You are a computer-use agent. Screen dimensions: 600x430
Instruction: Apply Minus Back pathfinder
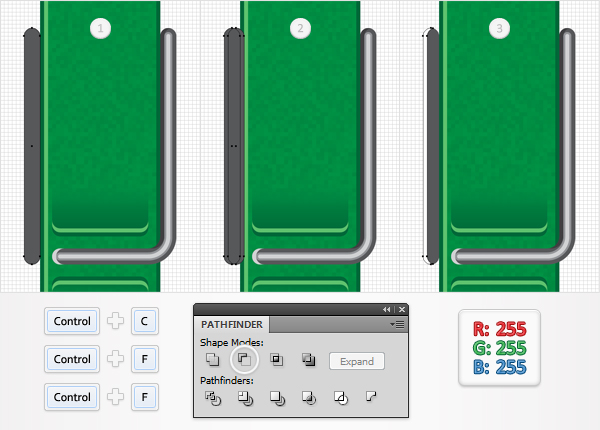pos(371,396)
